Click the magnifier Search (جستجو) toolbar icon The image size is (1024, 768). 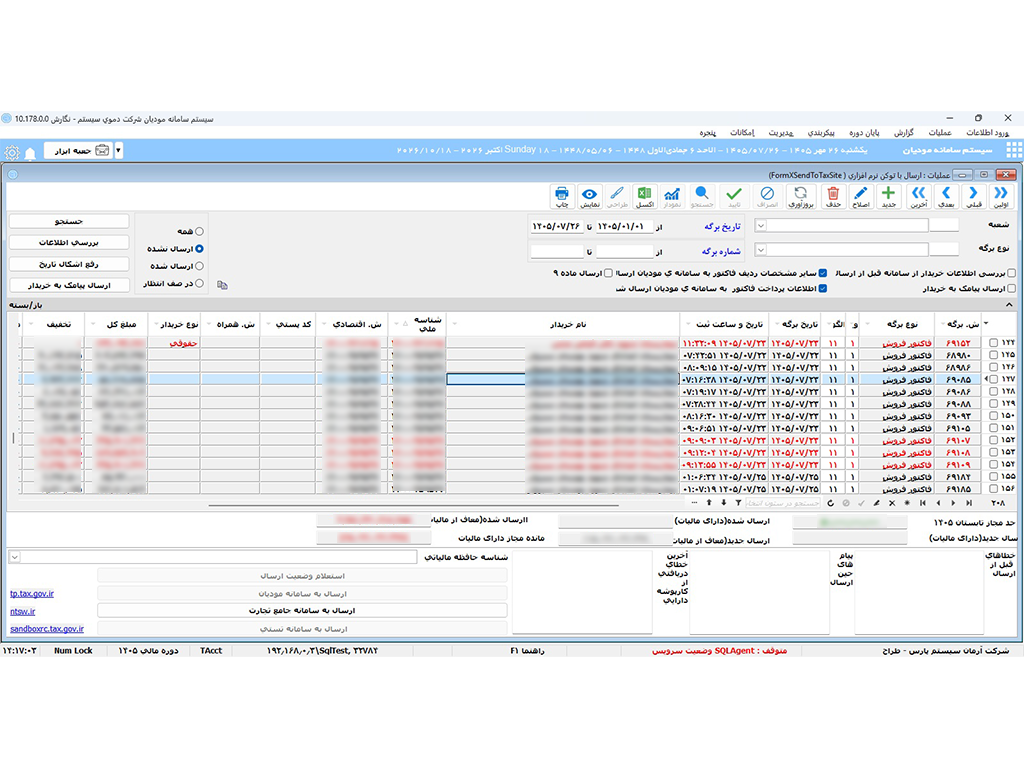pos(702,196)
